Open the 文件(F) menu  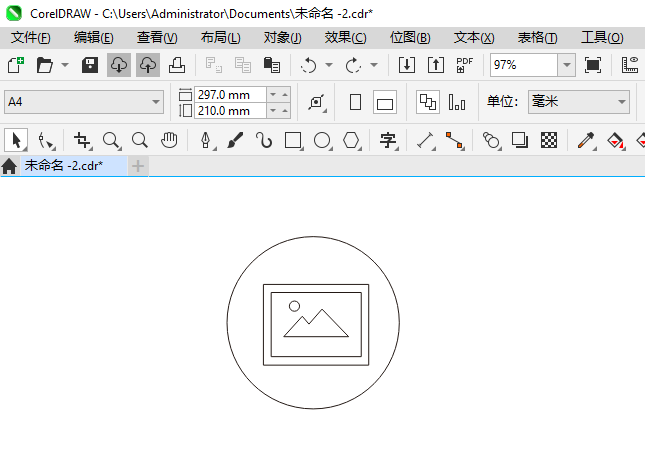31,38
